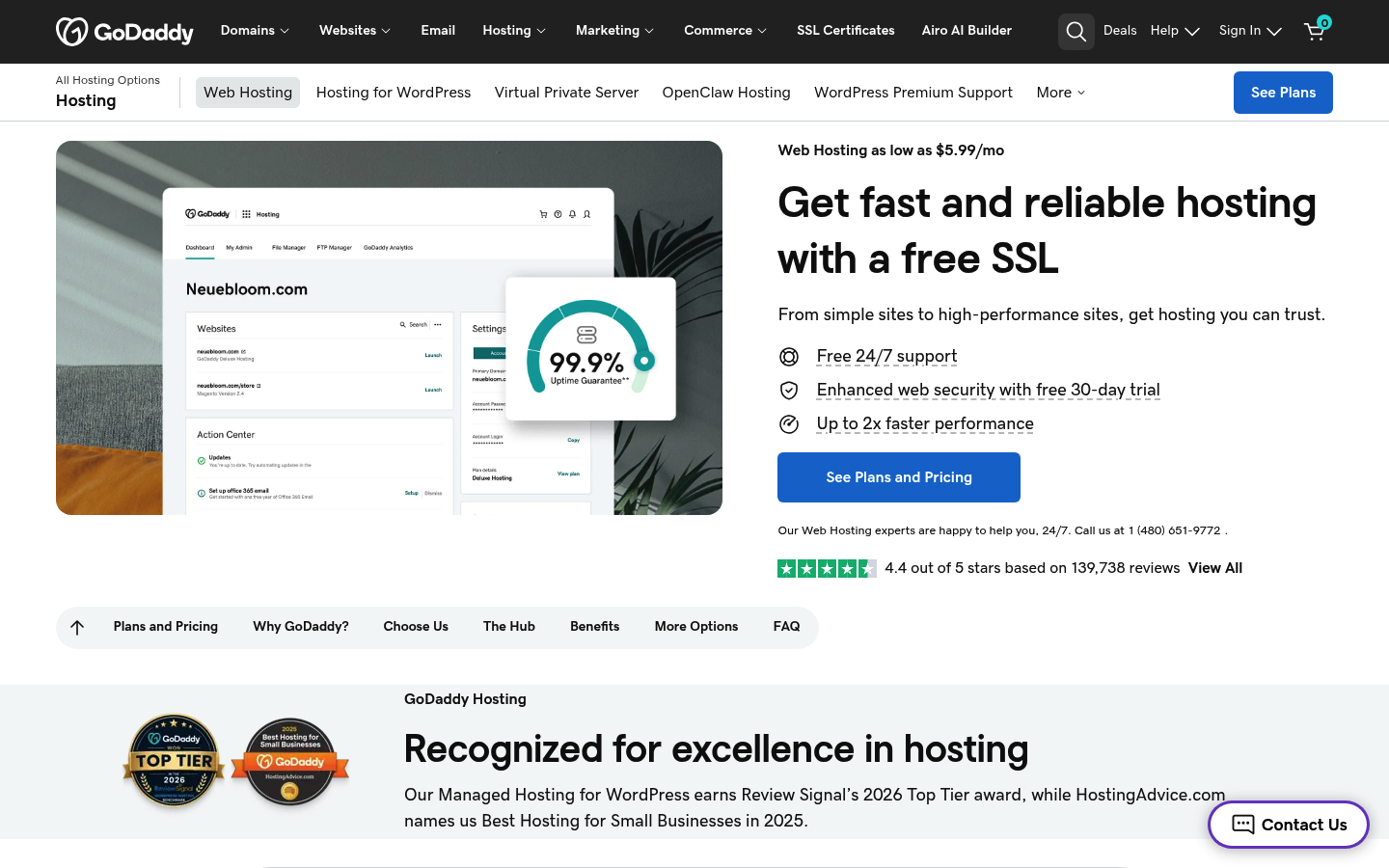This screenshot has height=868, width=1389.
Task: Expand the Commerce menu
Action: pyautogui.click(x=725, y=31)
